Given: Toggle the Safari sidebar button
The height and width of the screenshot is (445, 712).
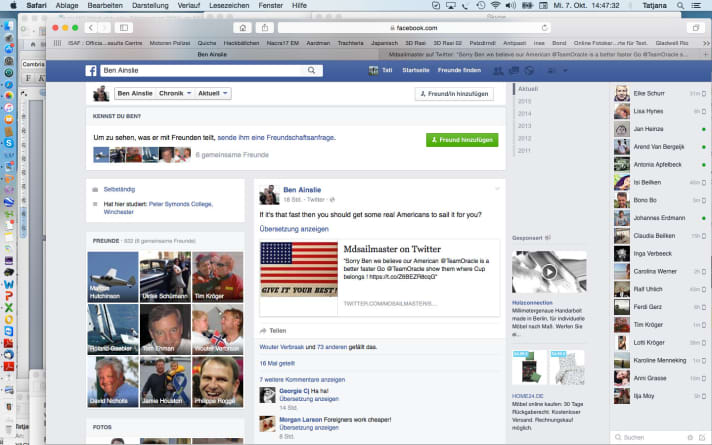Looking at the screenshot, I should click(124, 28).
